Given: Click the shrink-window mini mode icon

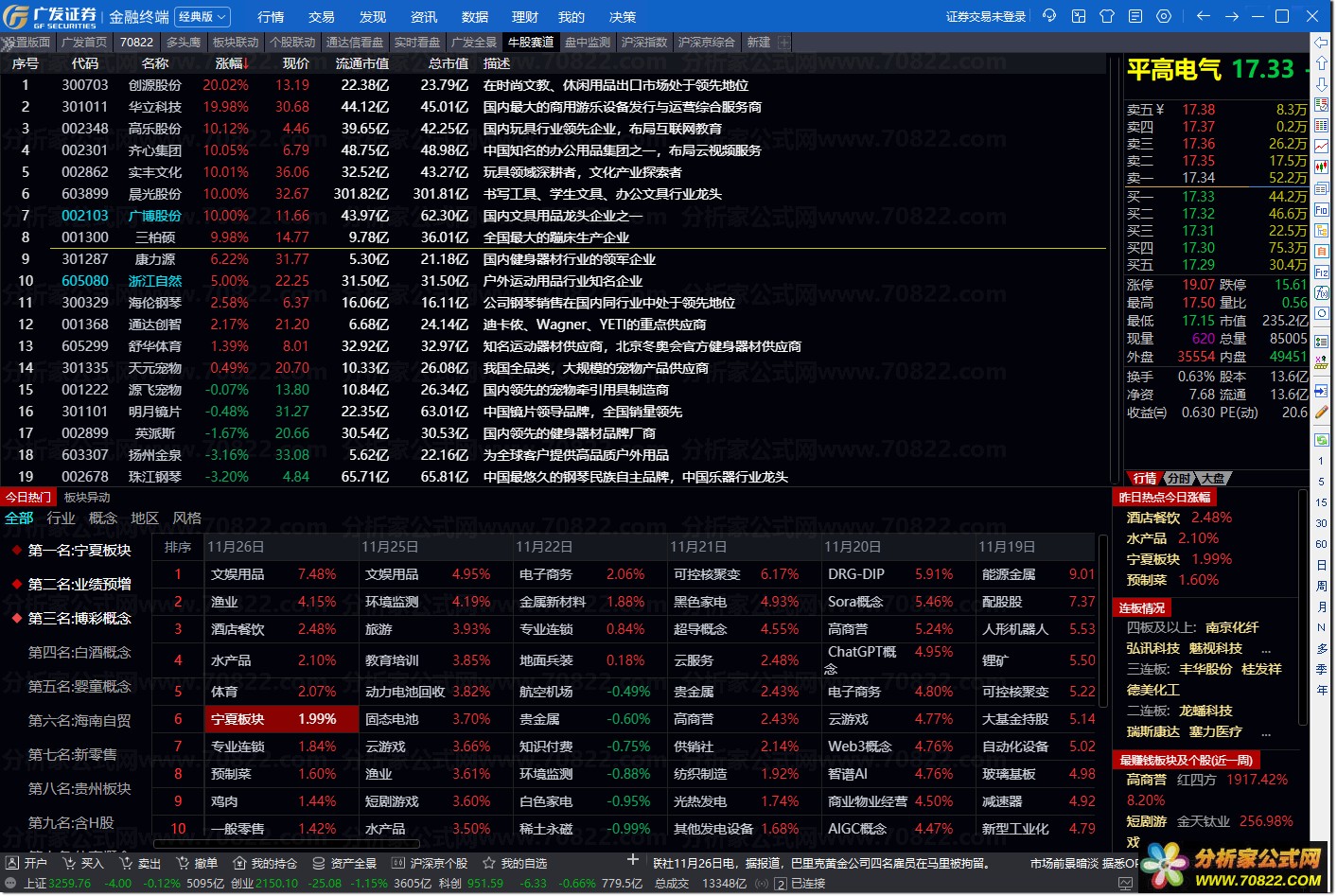Looking at the screenshot, I should pyautogui.click(x=1079, y=16).
